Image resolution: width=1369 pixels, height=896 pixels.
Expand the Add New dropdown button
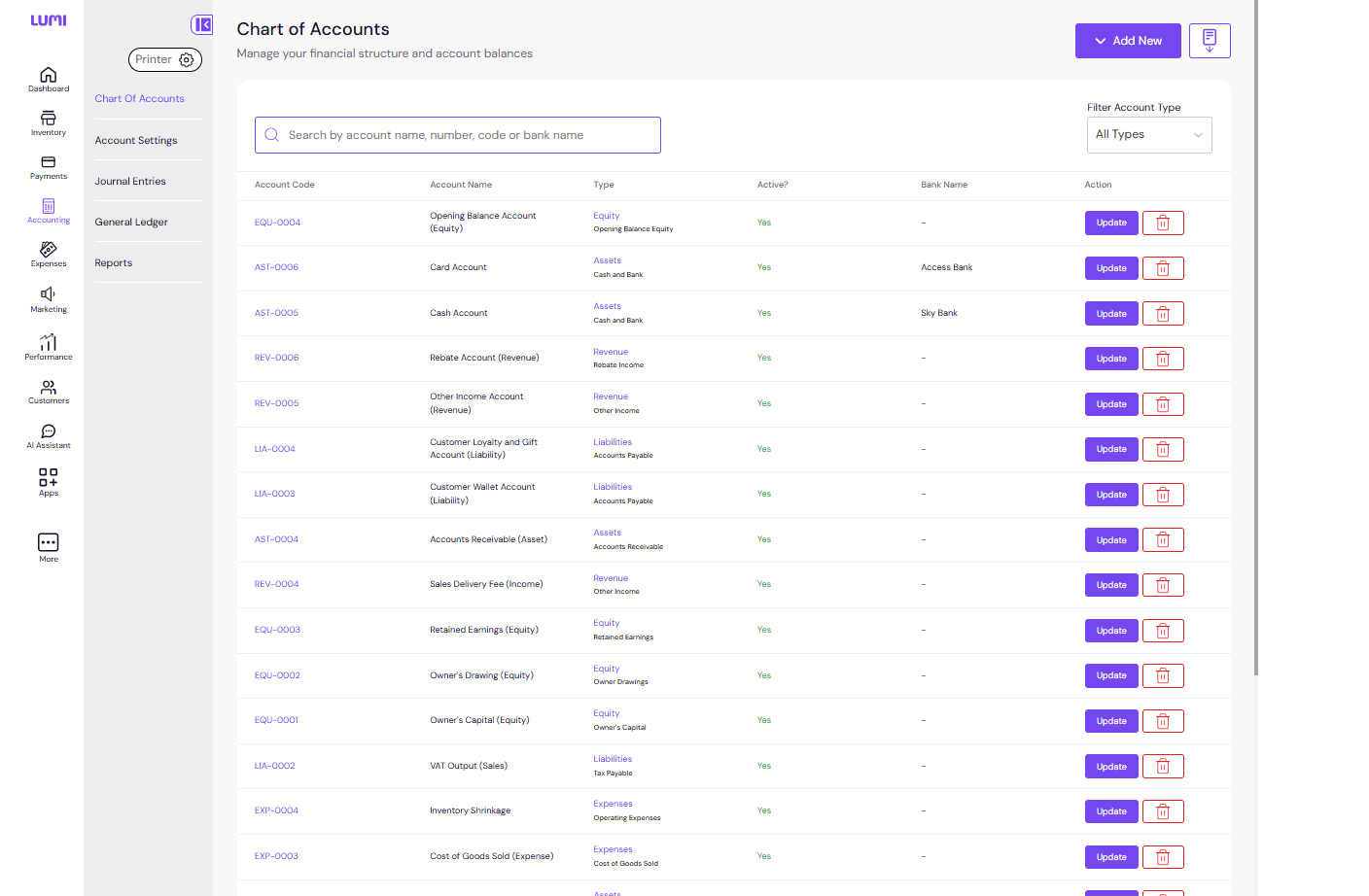pyautogui.click(x=1128, y=41)
